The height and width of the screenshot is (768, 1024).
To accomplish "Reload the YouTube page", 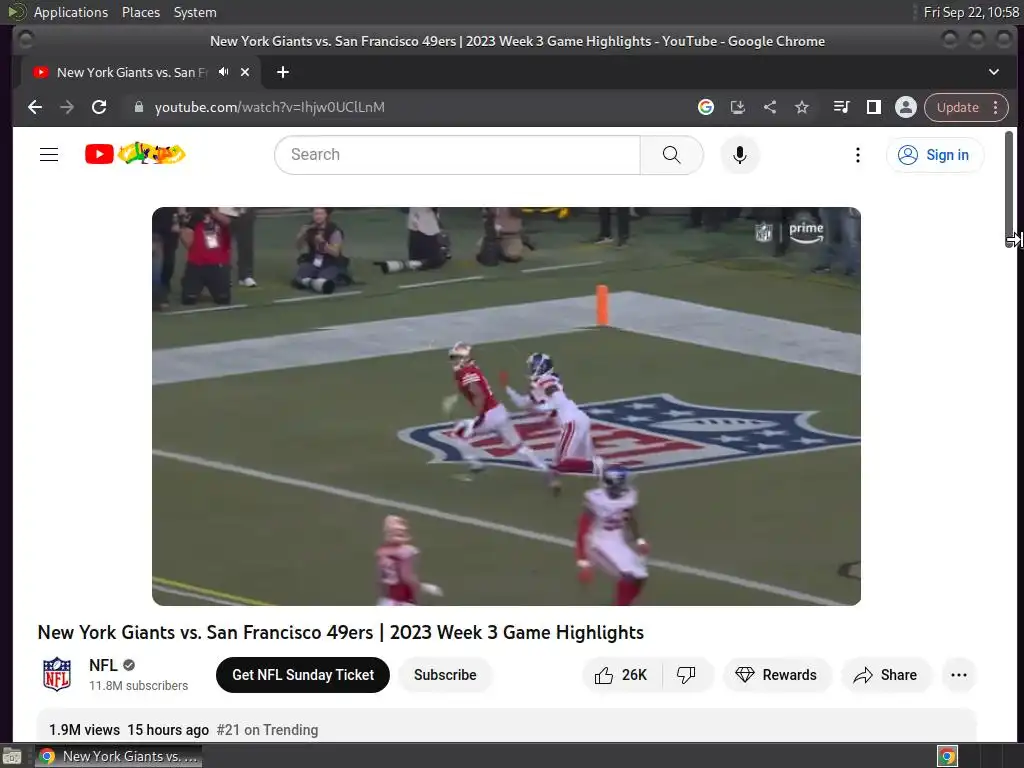I will [x=99, y=107].
